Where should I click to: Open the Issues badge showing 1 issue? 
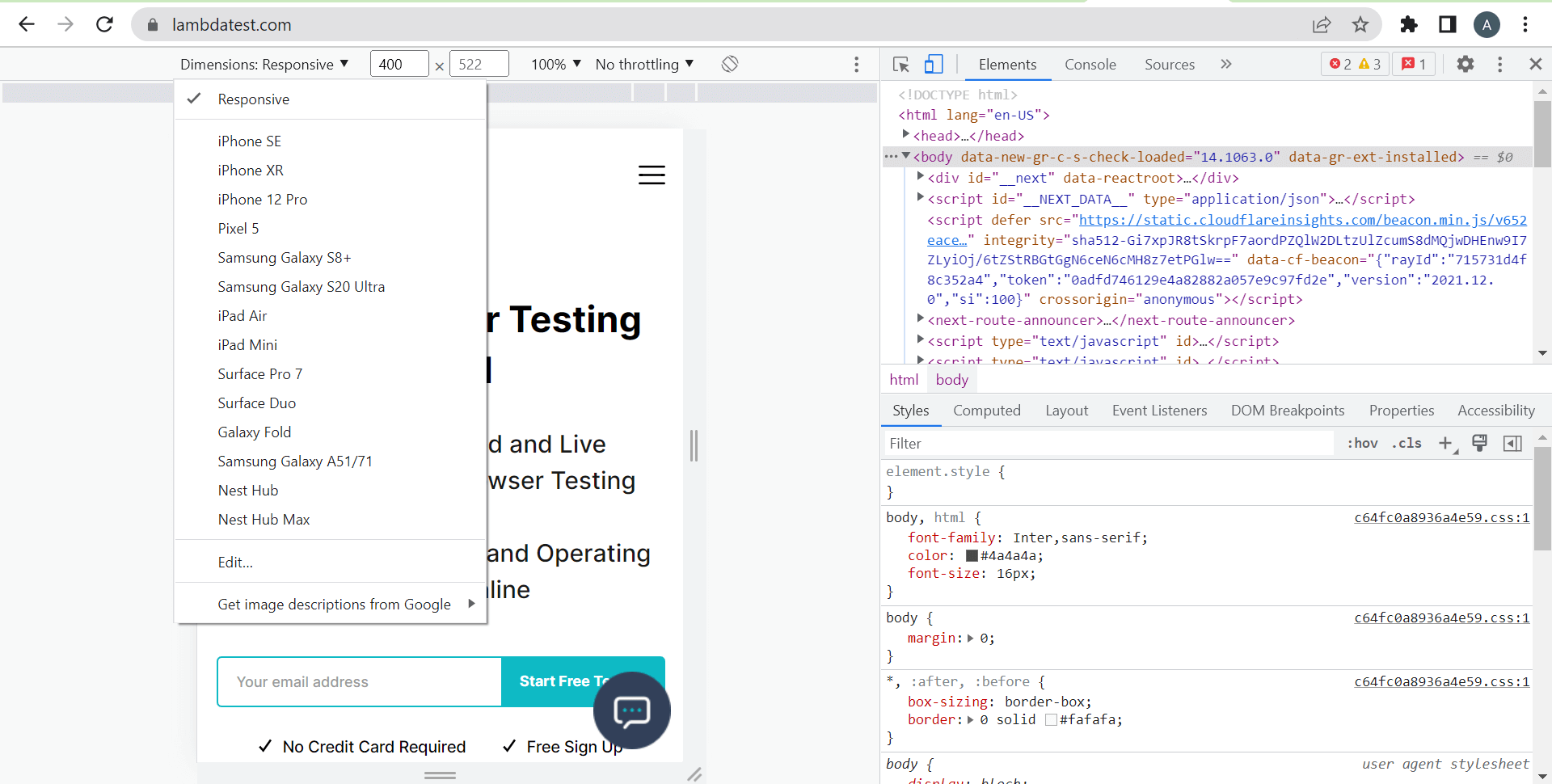(1414, 63)
